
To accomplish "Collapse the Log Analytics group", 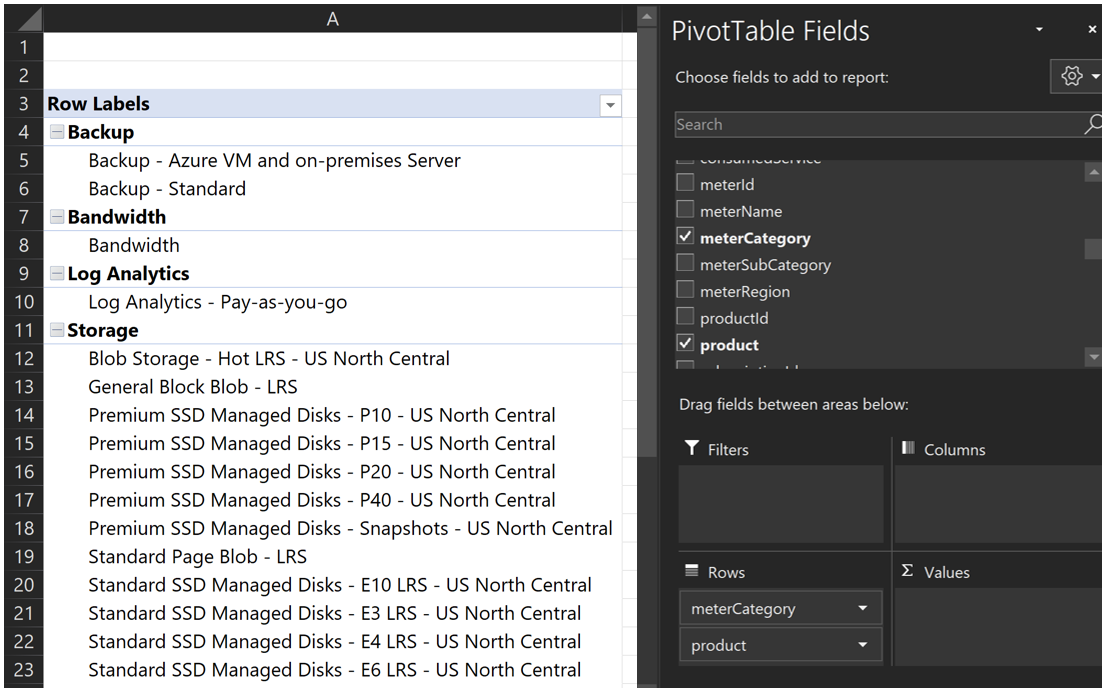I will coord(57,274).
